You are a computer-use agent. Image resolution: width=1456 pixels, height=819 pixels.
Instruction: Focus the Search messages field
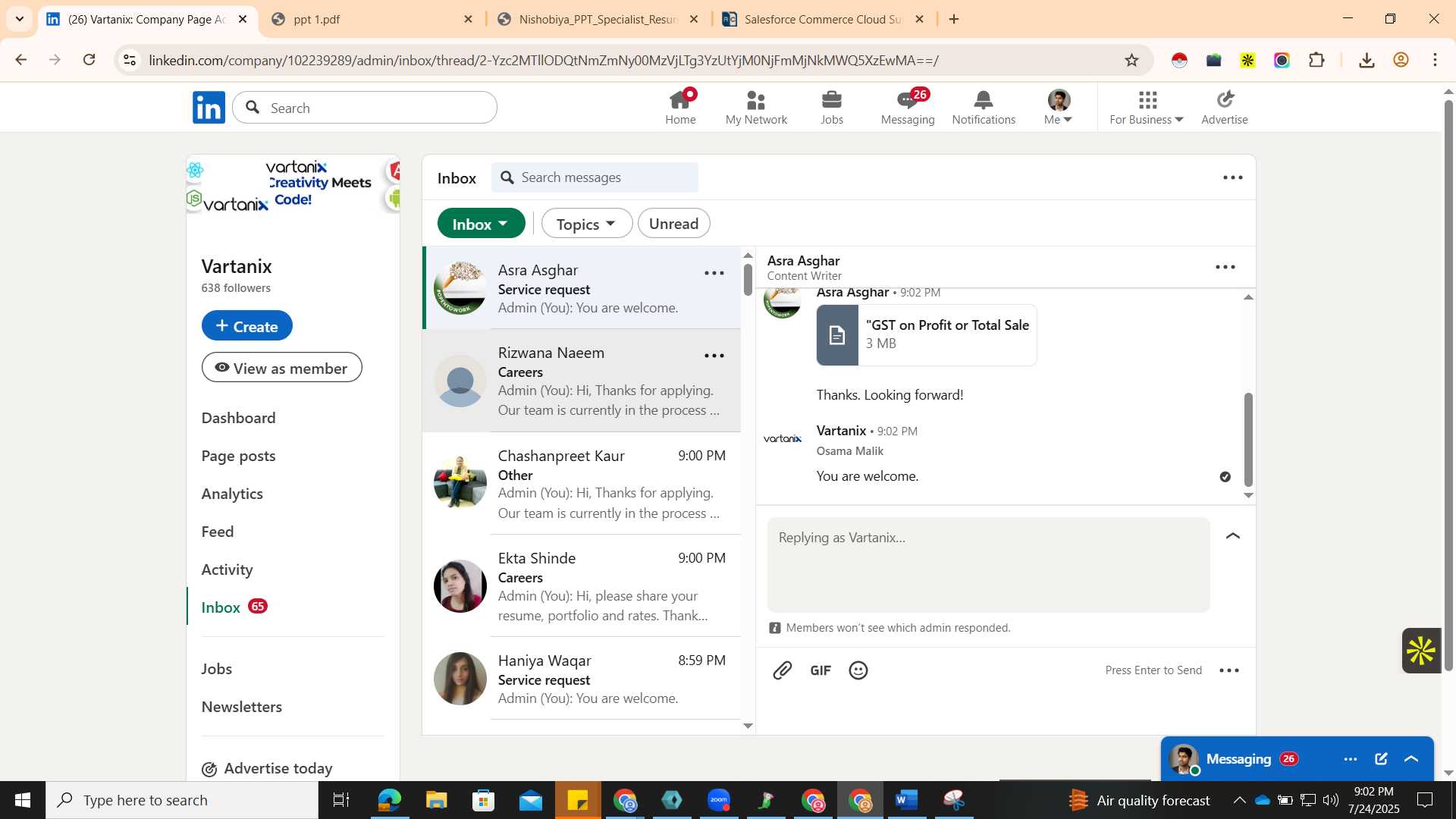[x=595, y=177]
